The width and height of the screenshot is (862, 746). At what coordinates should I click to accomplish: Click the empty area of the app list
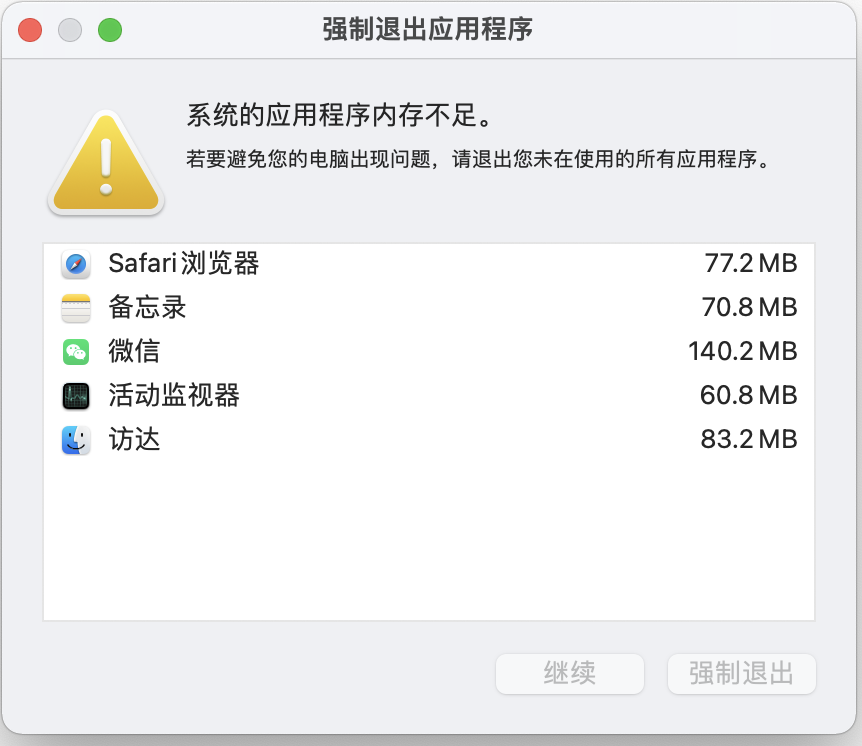click(x=429, y=540)
